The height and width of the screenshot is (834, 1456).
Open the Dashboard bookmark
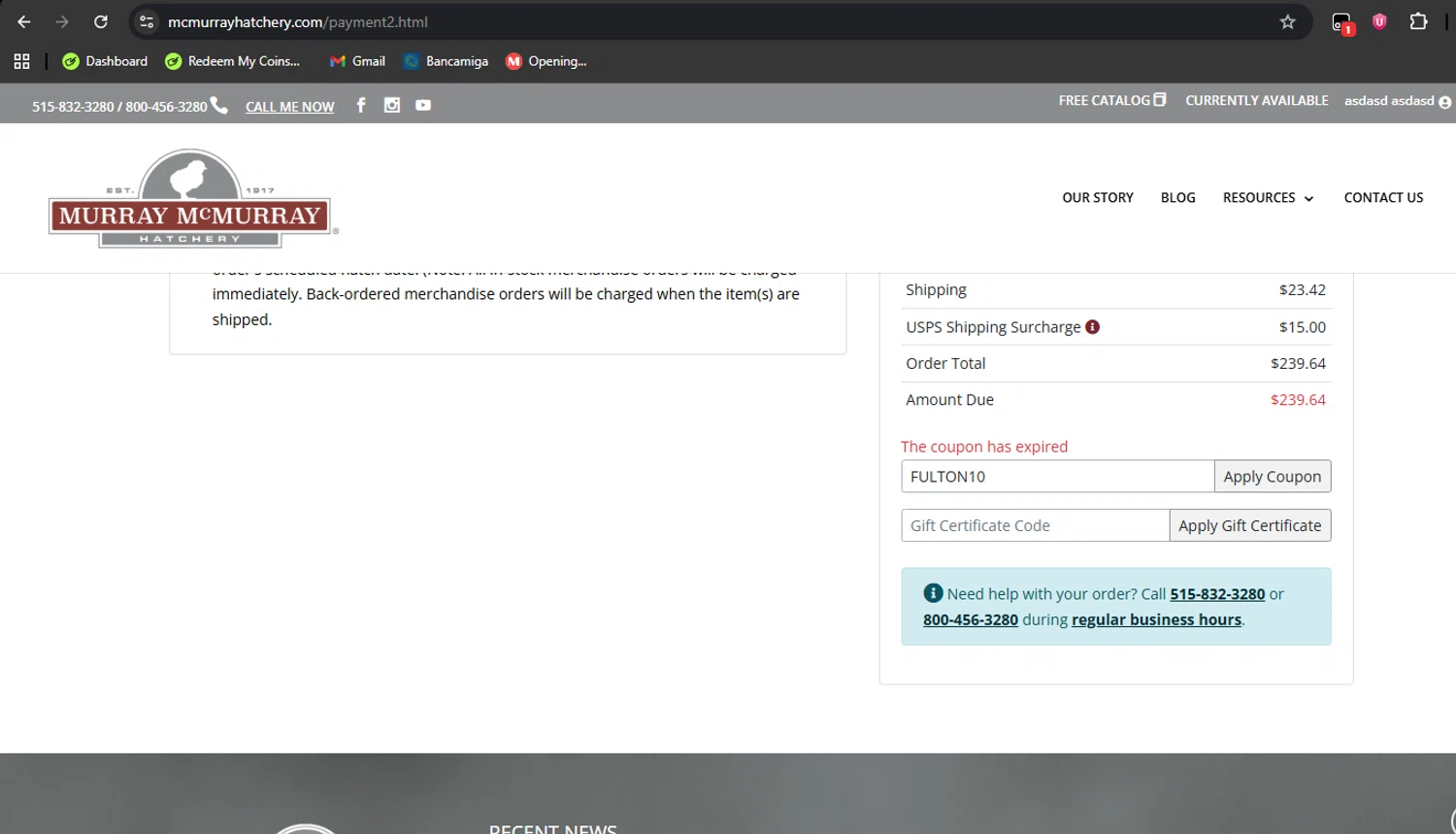105,61
